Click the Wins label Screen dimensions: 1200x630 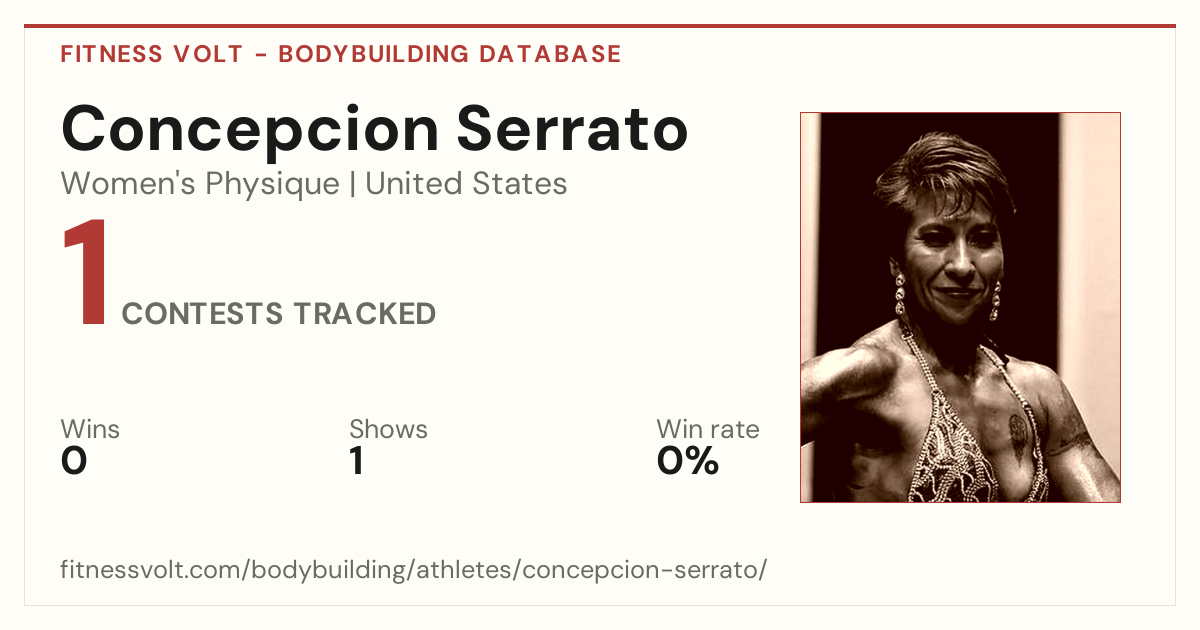click(90, 429)
